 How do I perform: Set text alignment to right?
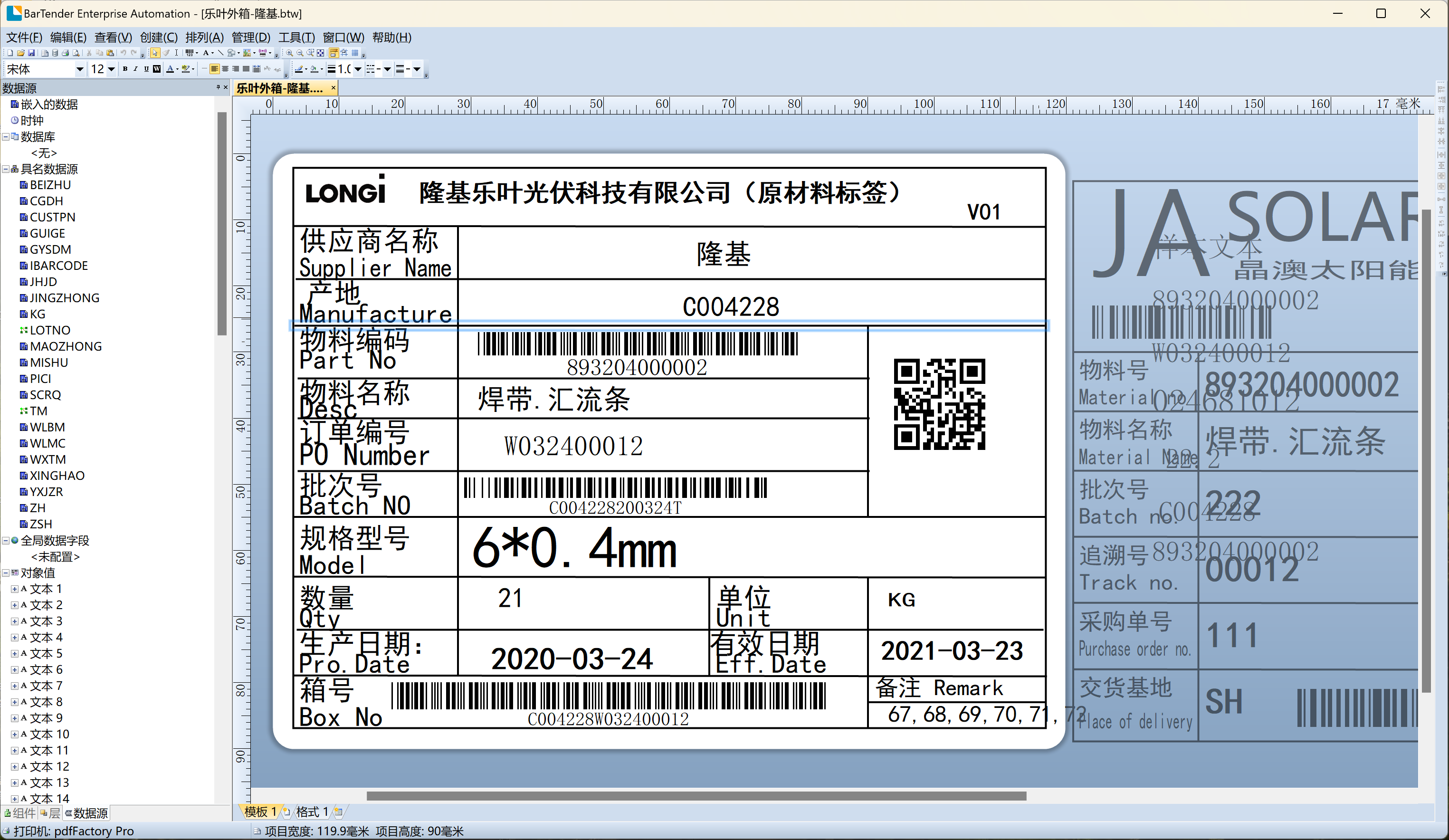tap(235, 69)
